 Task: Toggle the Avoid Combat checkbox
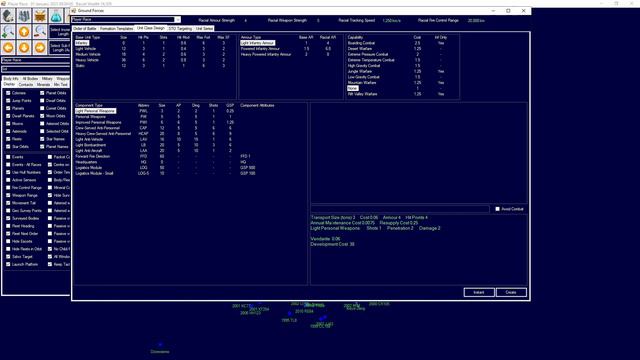coord(497,209)
